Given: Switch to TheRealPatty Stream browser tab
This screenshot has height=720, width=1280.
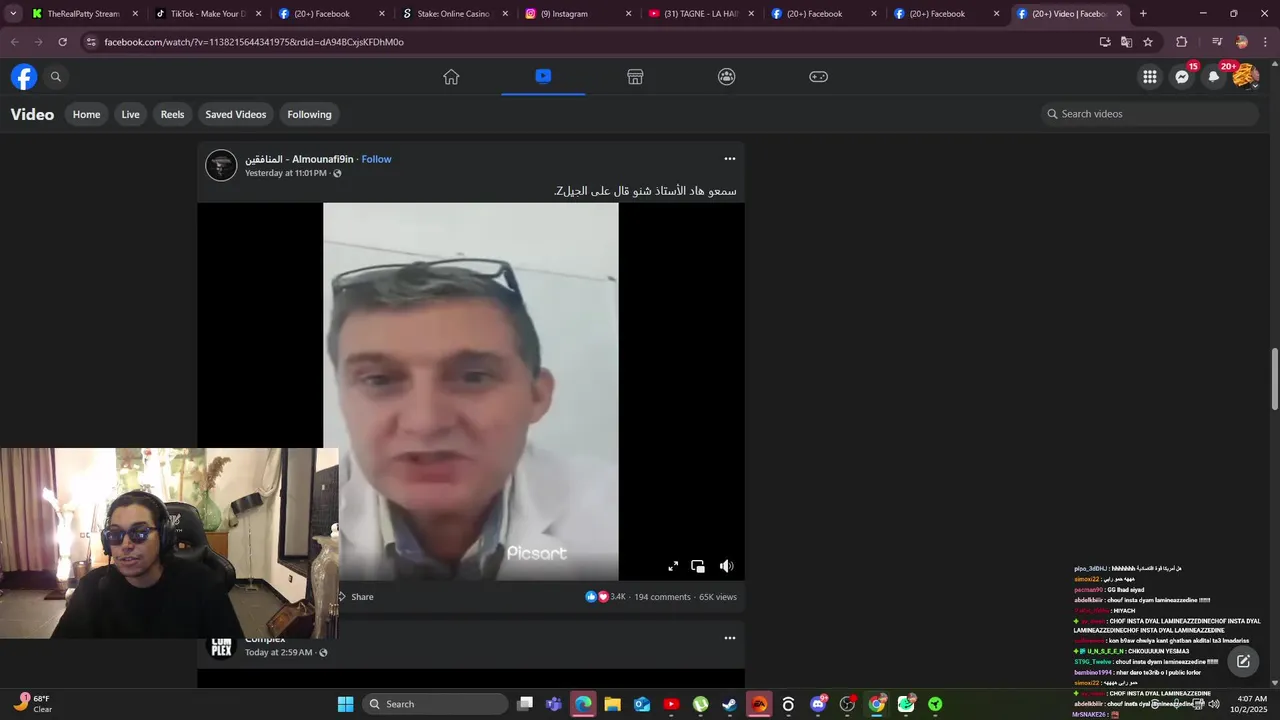Looking at the screenshot, I should (82, 14).
